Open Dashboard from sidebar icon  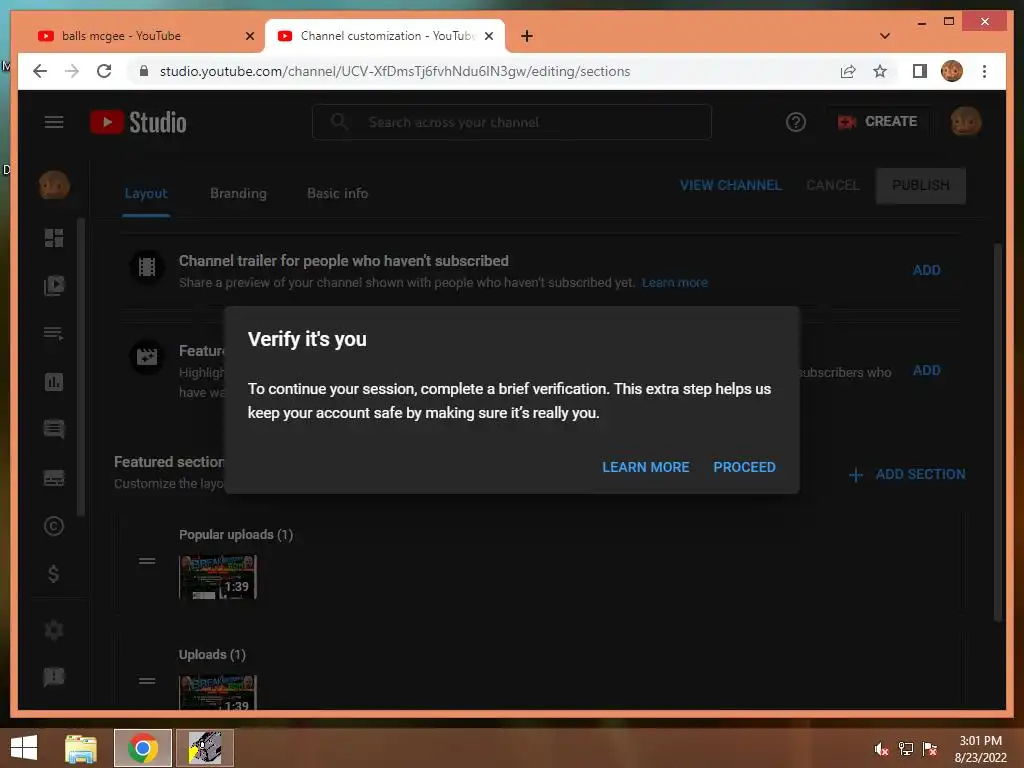click(54, 238)
